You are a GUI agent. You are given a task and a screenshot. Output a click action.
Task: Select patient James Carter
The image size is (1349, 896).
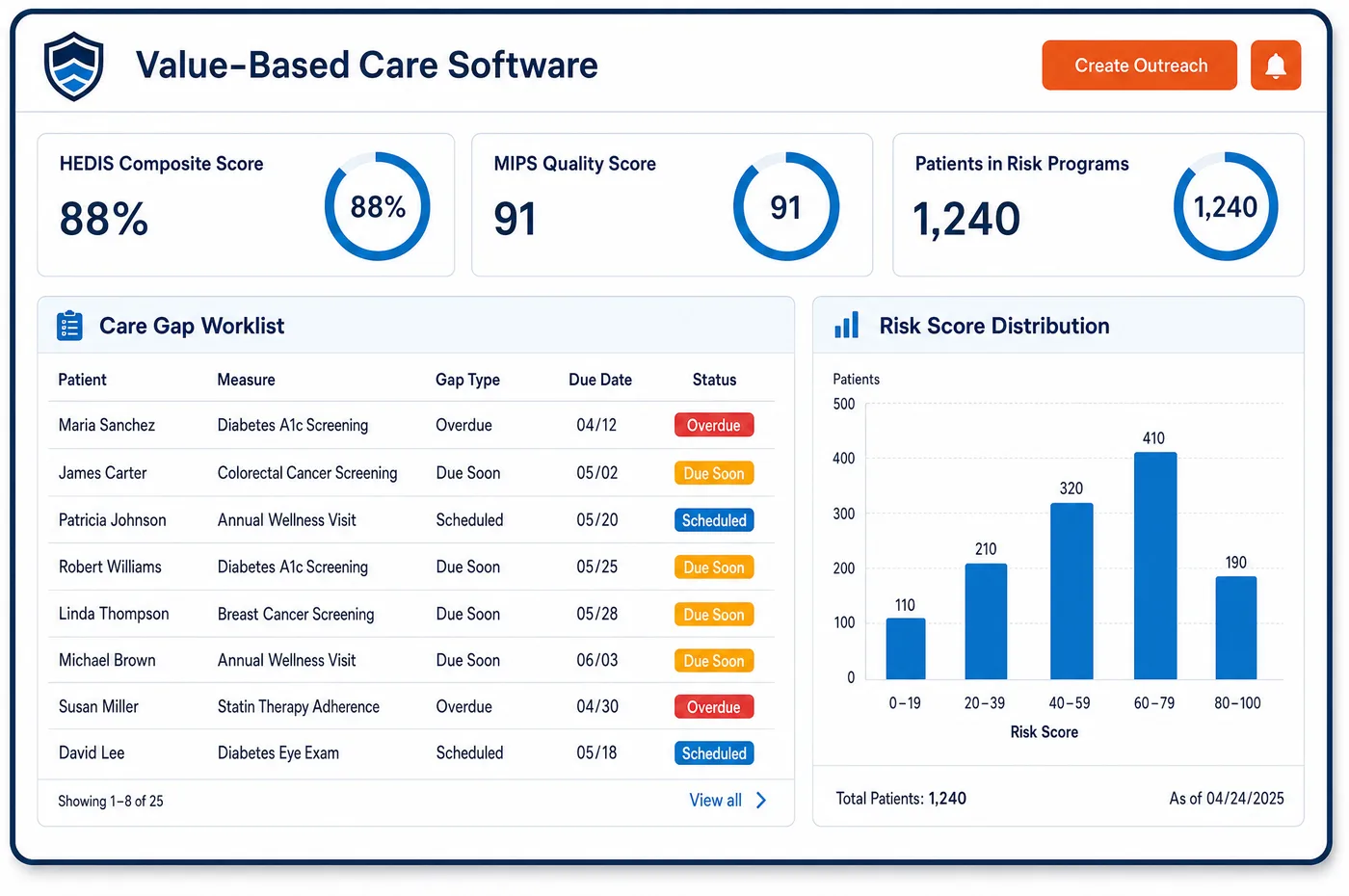point(102,473)
